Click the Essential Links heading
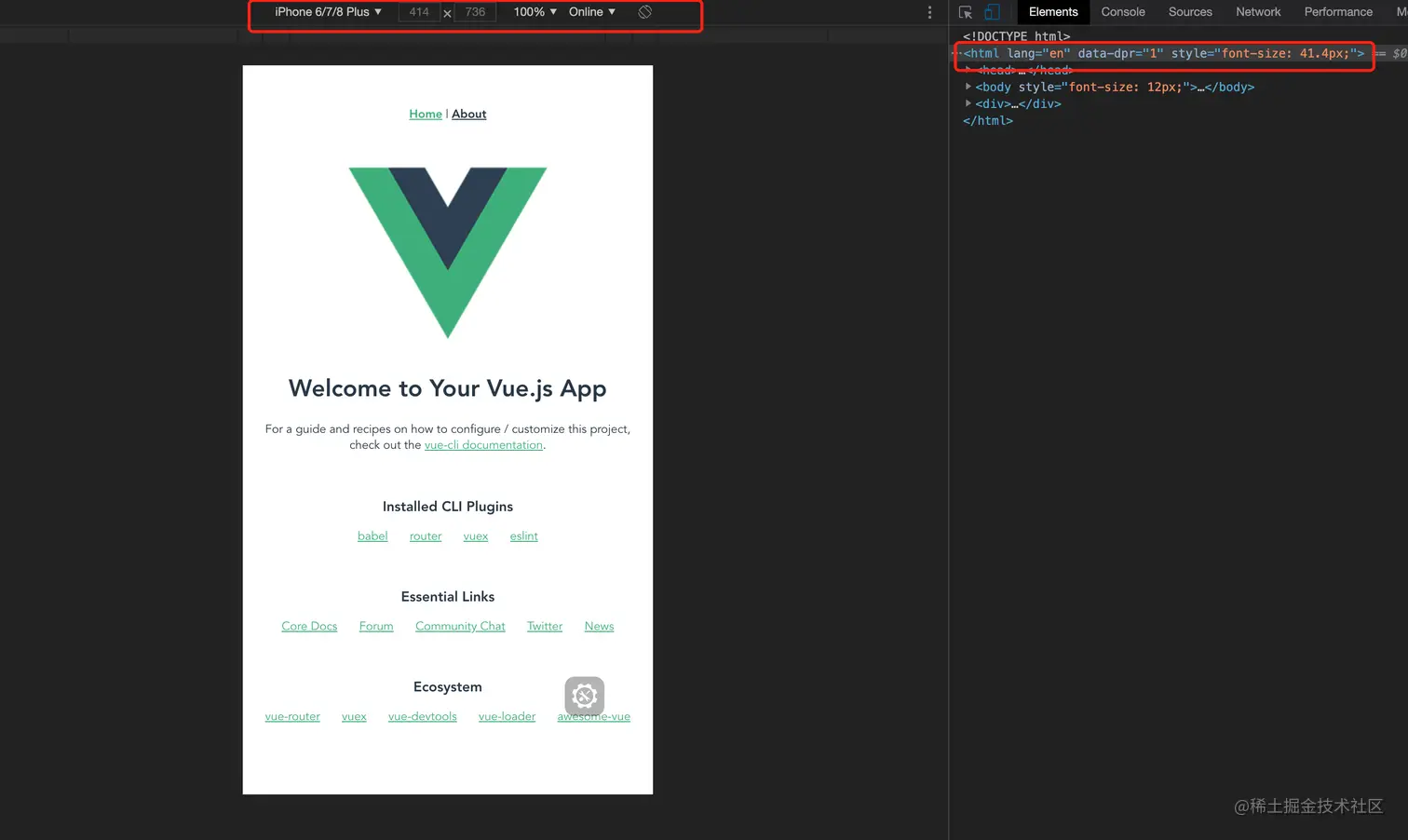Screen dimensions: 1408x840 point(448,597)
